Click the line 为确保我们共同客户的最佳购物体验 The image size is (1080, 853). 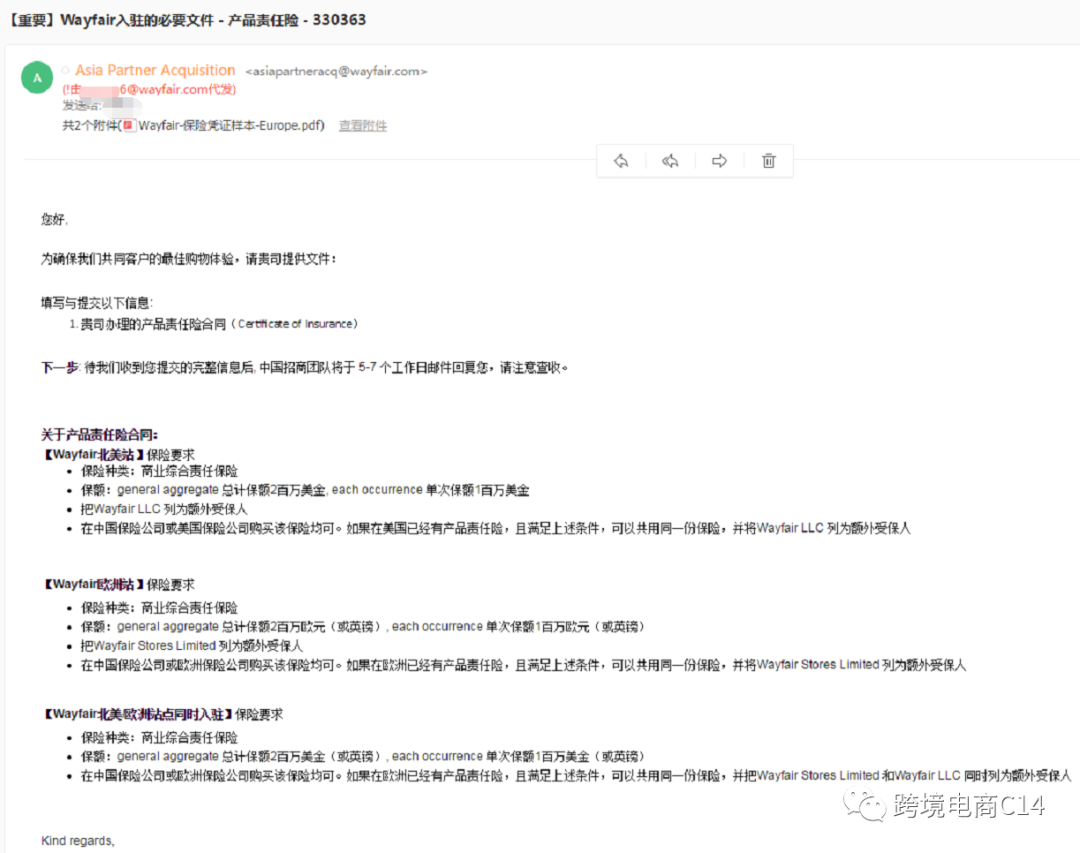pos(189,259)
